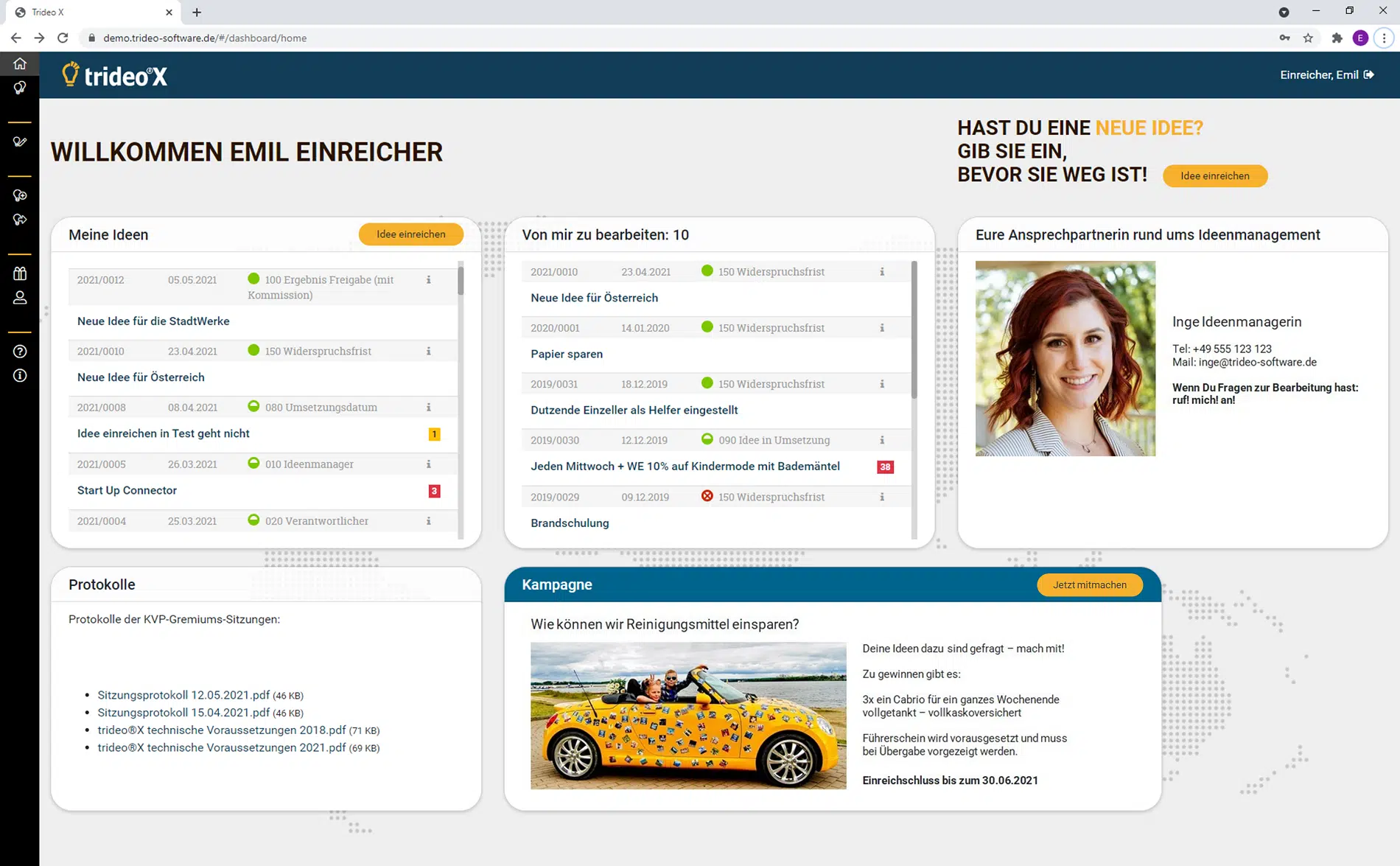Screen dimensions: 1400x866
Task: Click the red 38 badge on Kindermode idea
Action: pos(885,467)
